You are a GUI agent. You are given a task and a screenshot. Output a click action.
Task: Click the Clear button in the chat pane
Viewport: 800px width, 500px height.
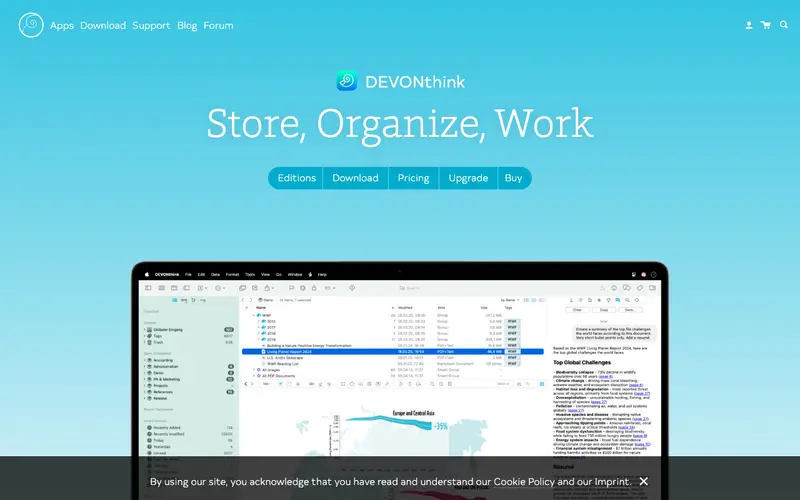(x=577, y=310)
